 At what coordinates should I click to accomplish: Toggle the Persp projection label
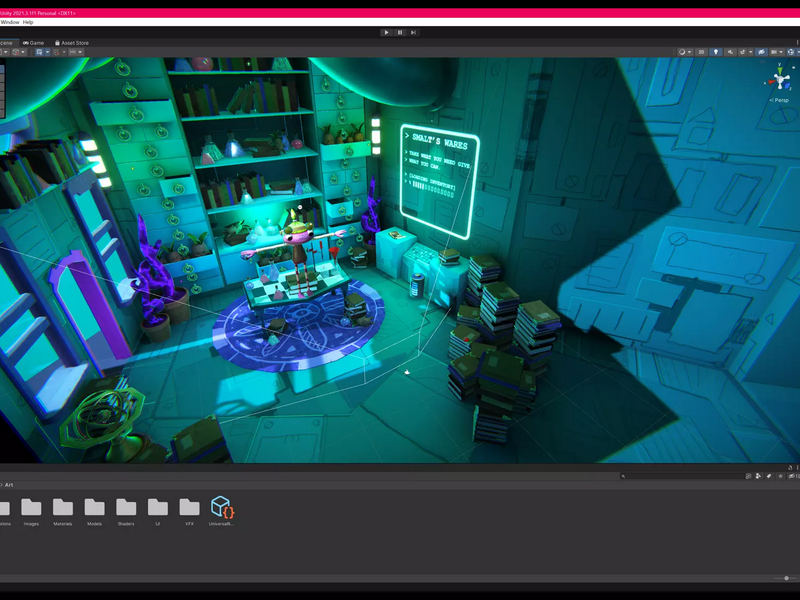tap(780, 100)
